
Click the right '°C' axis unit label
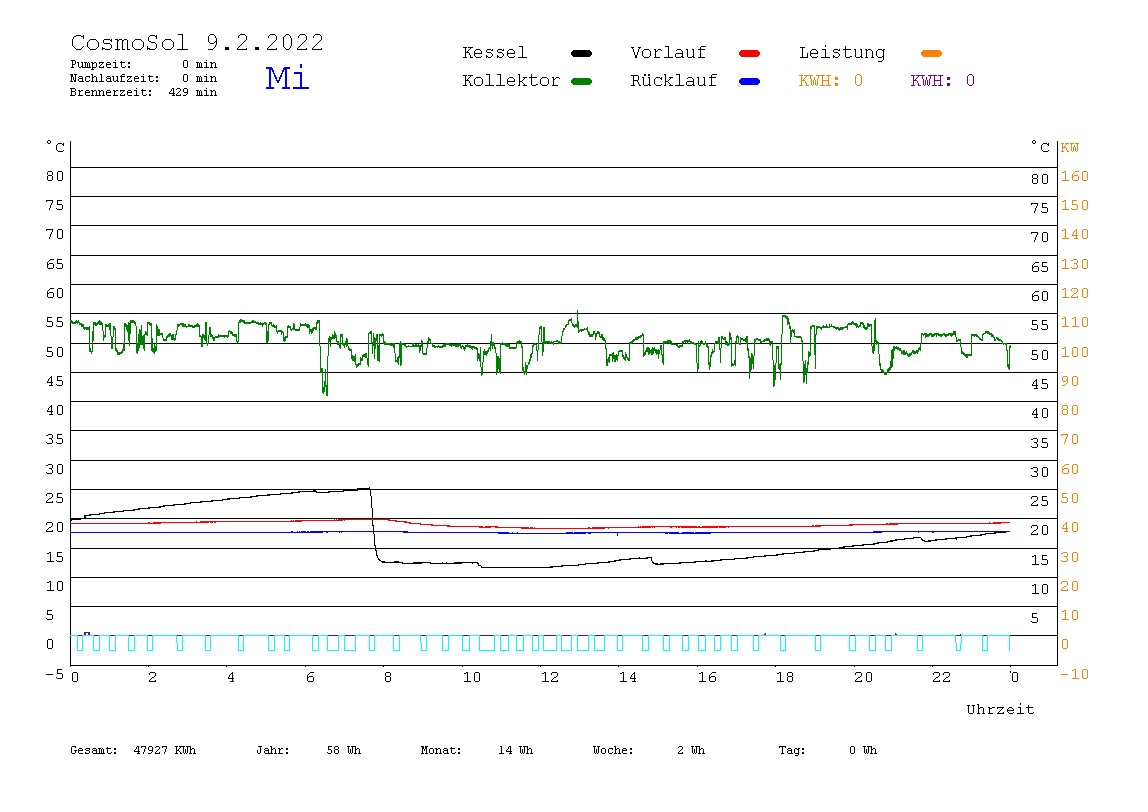pyautogui.click(x=1040, y=146)
